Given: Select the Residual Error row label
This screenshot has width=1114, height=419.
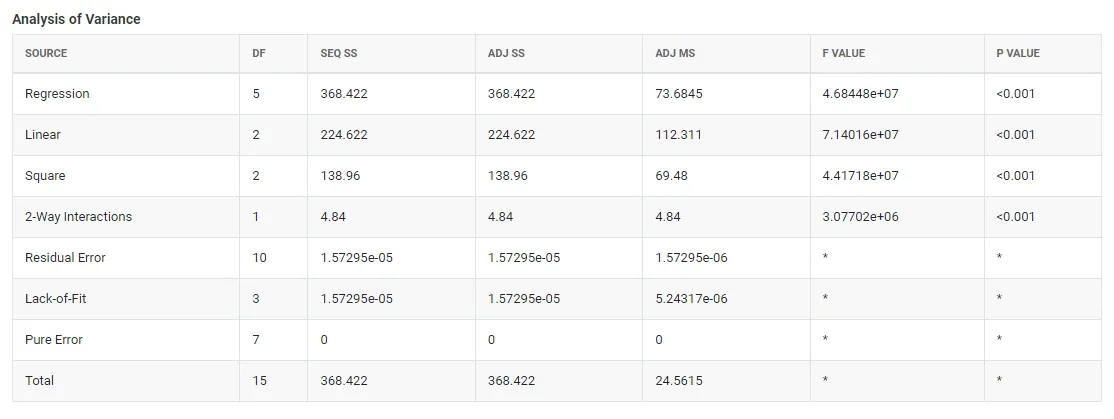Looking at the screenshot, I should 65,258.
